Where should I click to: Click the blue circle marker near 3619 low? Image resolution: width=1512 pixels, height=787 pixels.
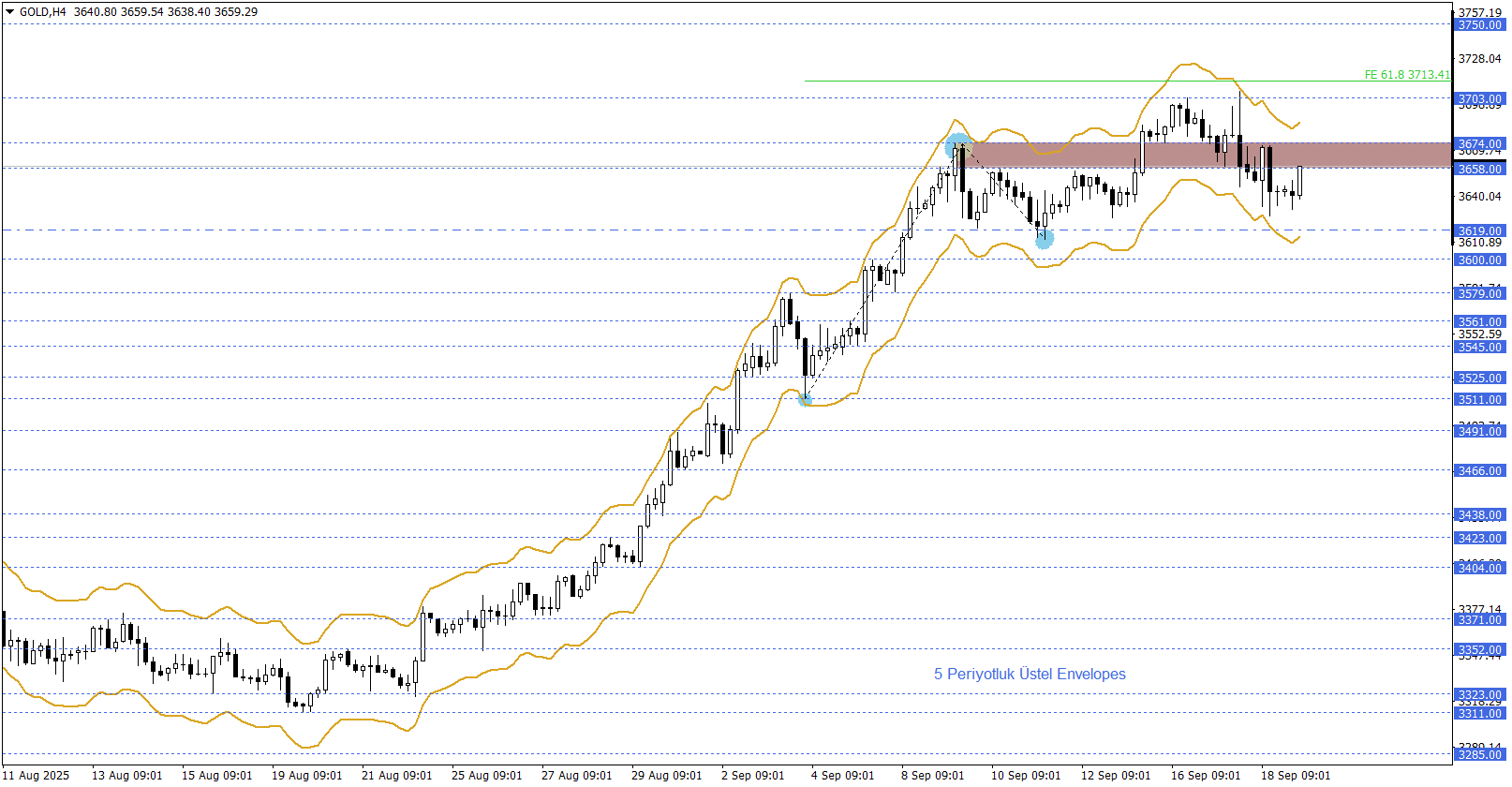(x=1045, y=239)
